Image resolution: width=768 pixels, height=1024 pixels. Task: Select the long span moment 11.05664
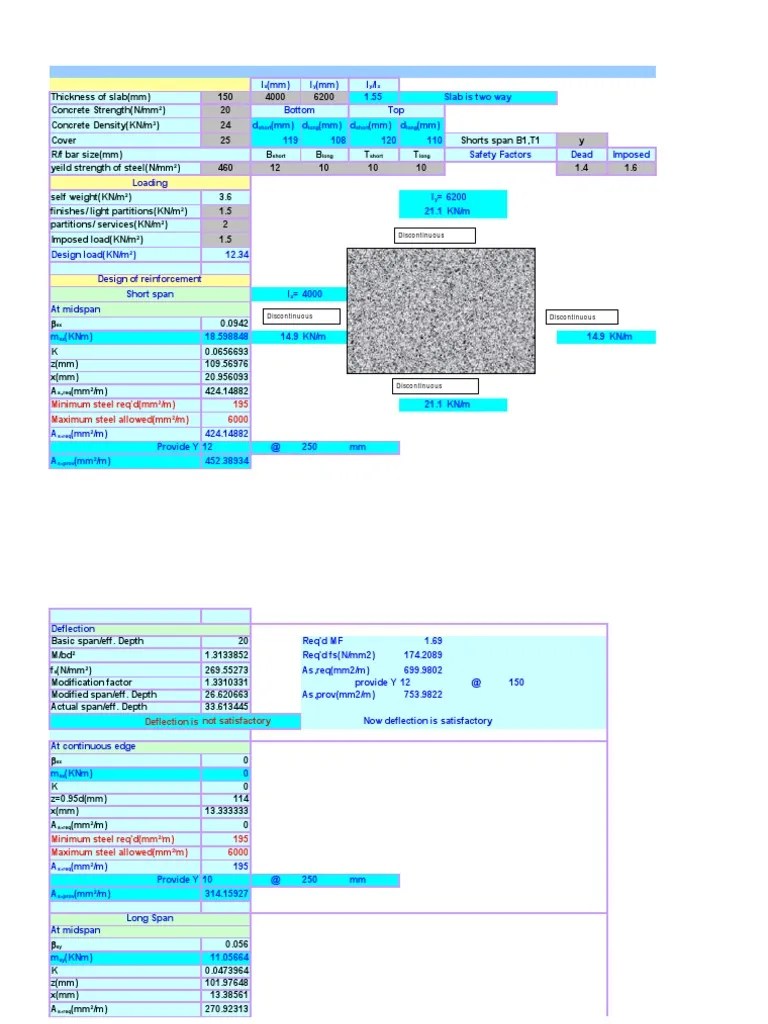pos(225,958)
